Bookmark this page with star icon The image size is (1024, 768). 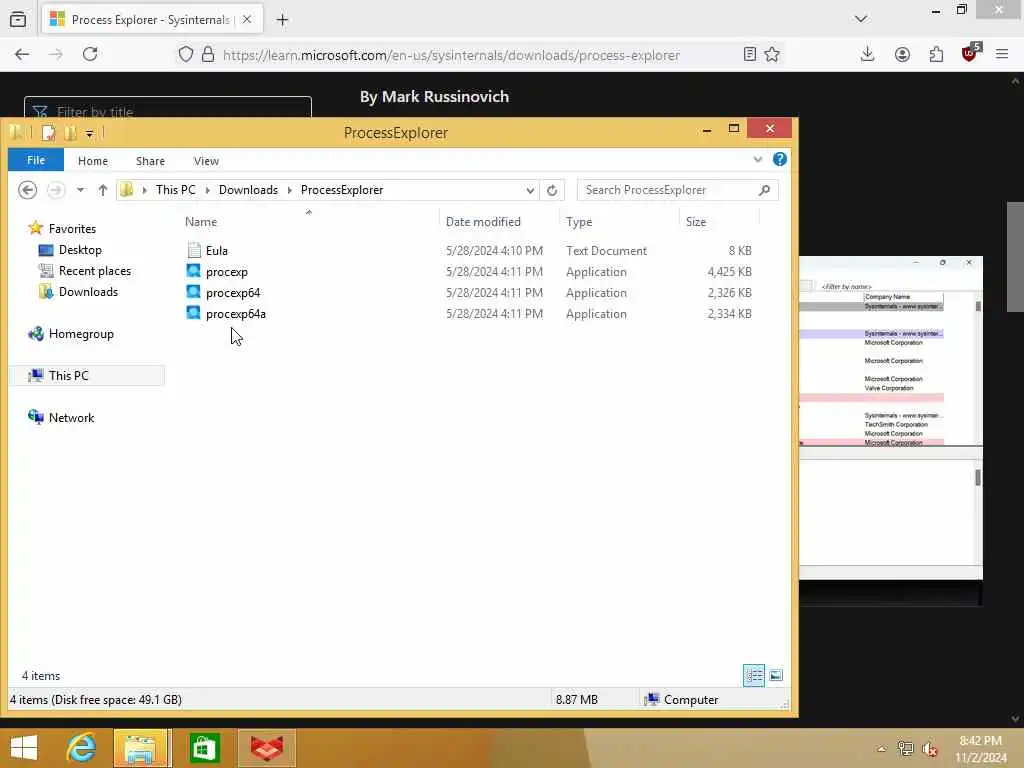coord(772,54)
